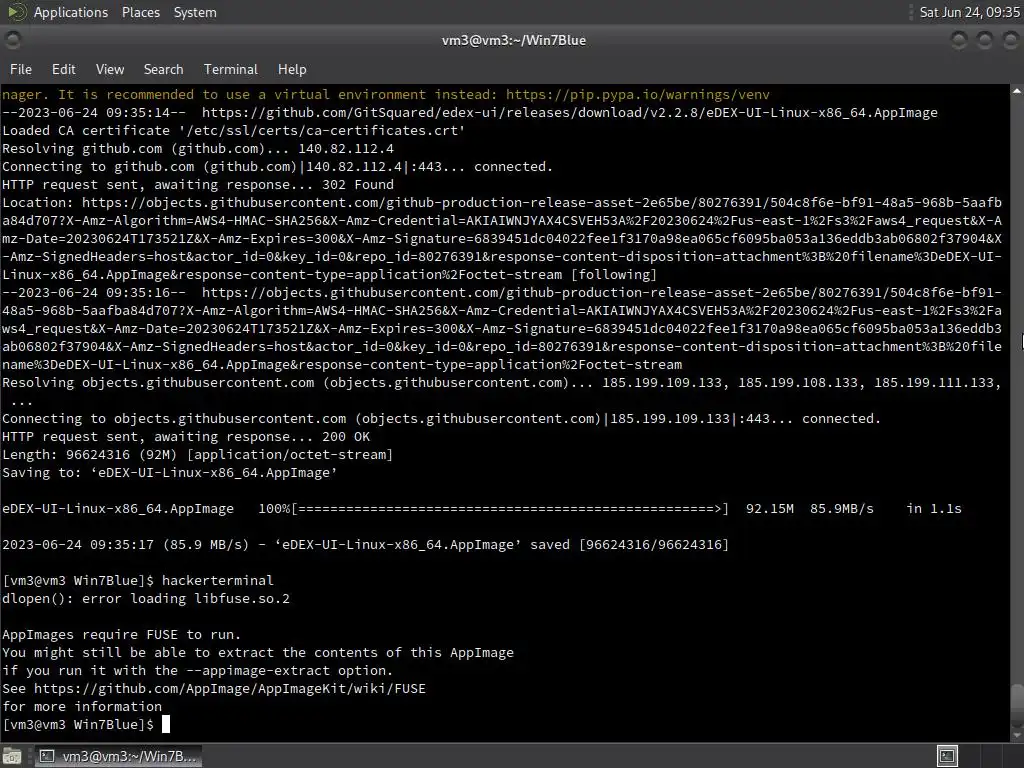Click scrollbar up arrow in terminal
The height and width of the screenshot is (768, 1024).
pos(1017,91)
